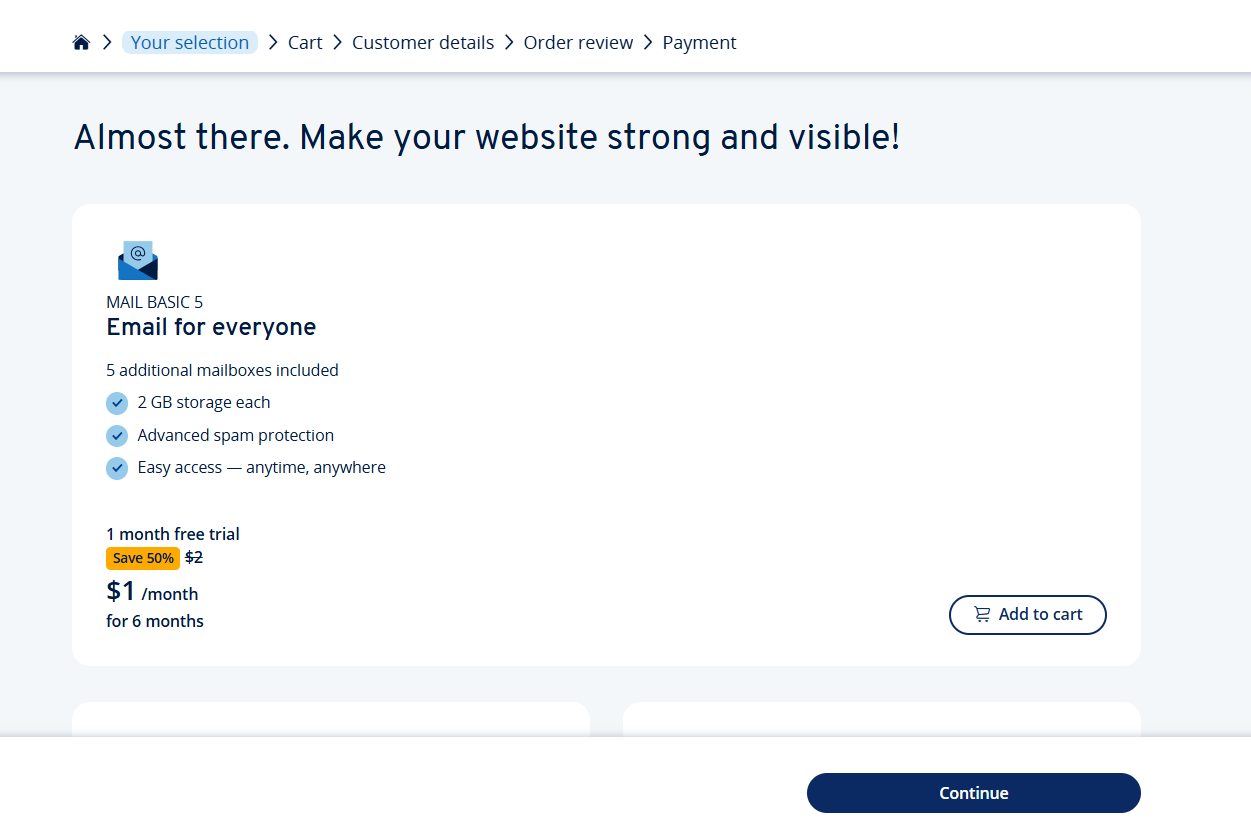This screenshot has width=1251, height=835.
Task: Click the 'MAIL BASIC 5' label
Action: (155, 302)
